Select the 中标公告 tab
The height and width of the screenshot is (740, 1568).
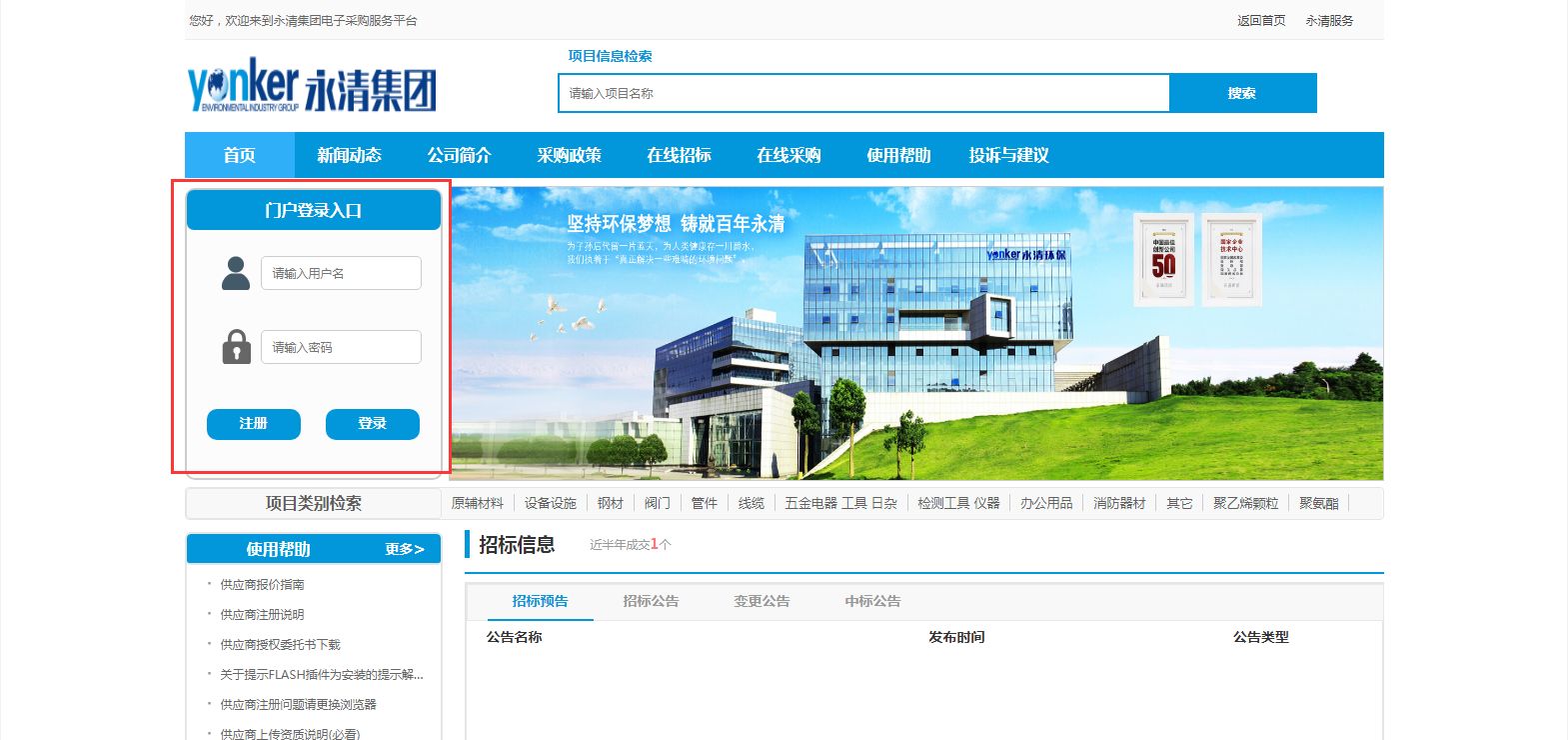(872, 601)
